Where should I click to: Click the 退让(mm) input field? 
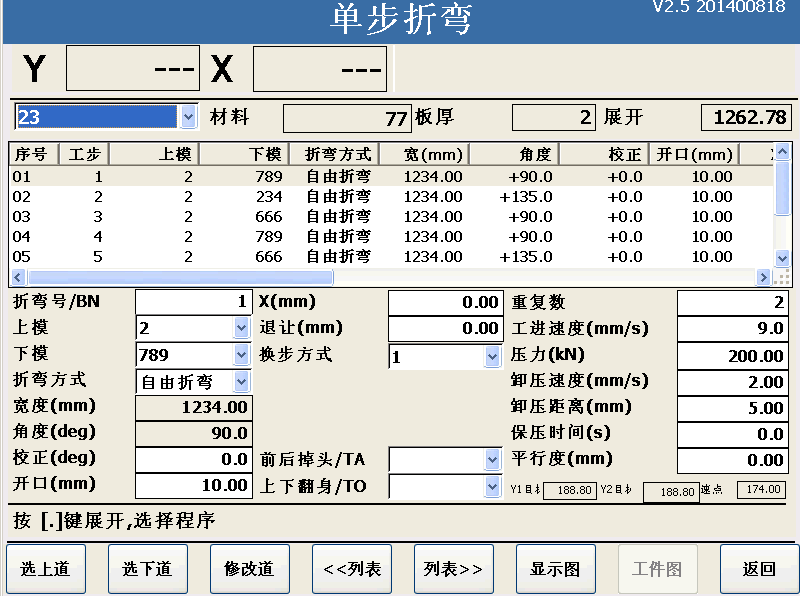(x=445, y=328)
